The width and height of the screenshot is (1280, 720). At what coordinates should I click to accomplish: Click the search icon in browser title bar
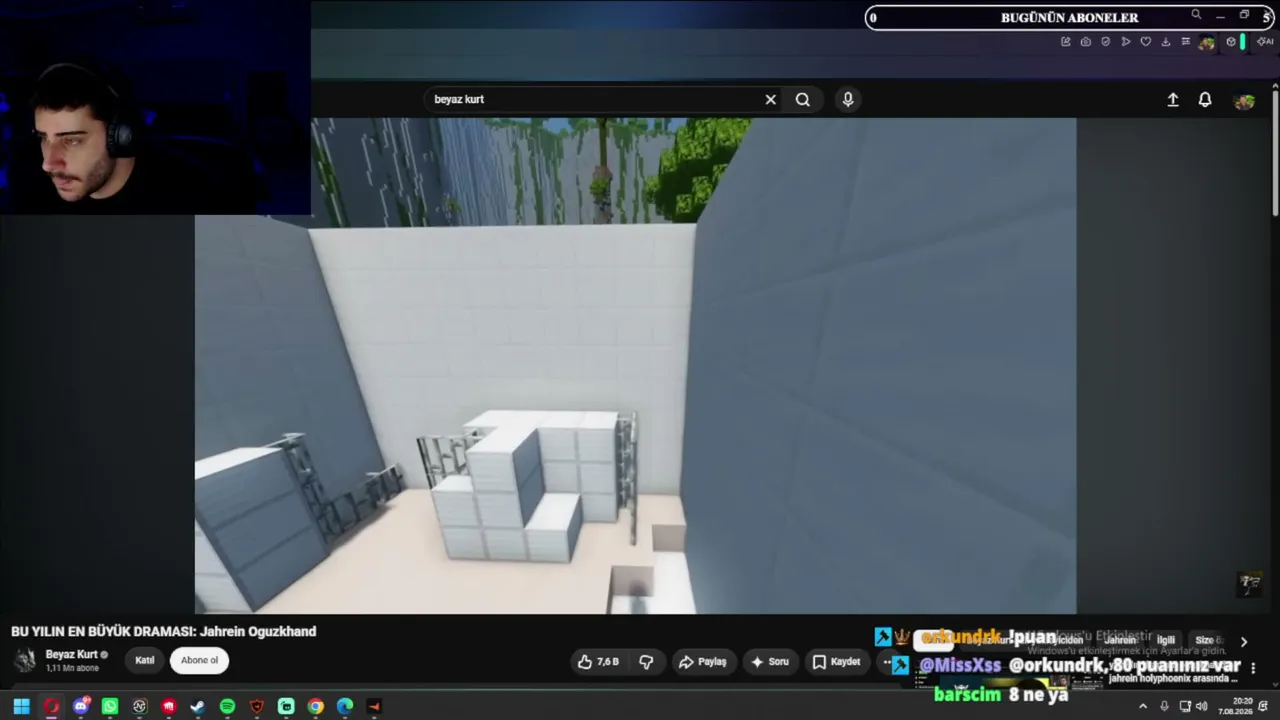[1196, 15]
